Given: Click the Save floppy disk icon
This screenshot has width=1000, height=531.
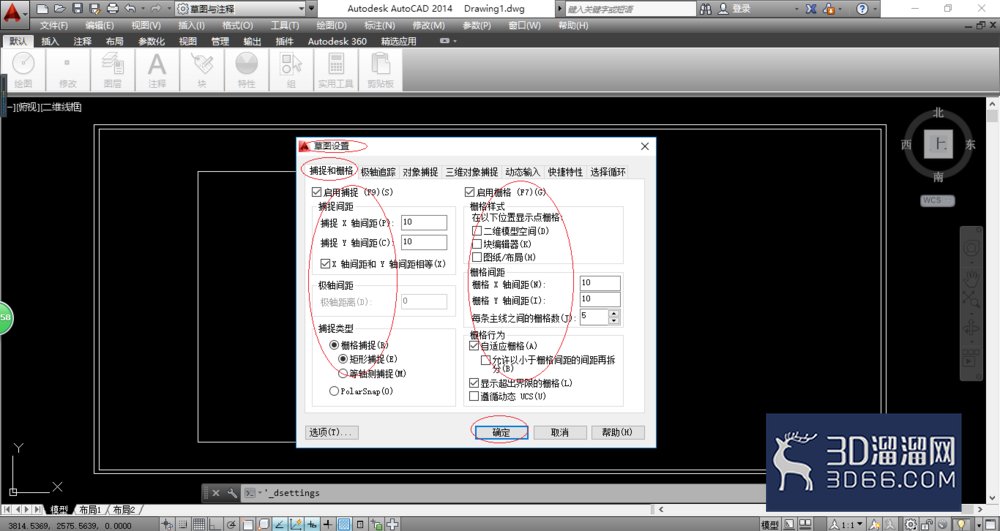Looking at the screenshot, I should point(77,9).
